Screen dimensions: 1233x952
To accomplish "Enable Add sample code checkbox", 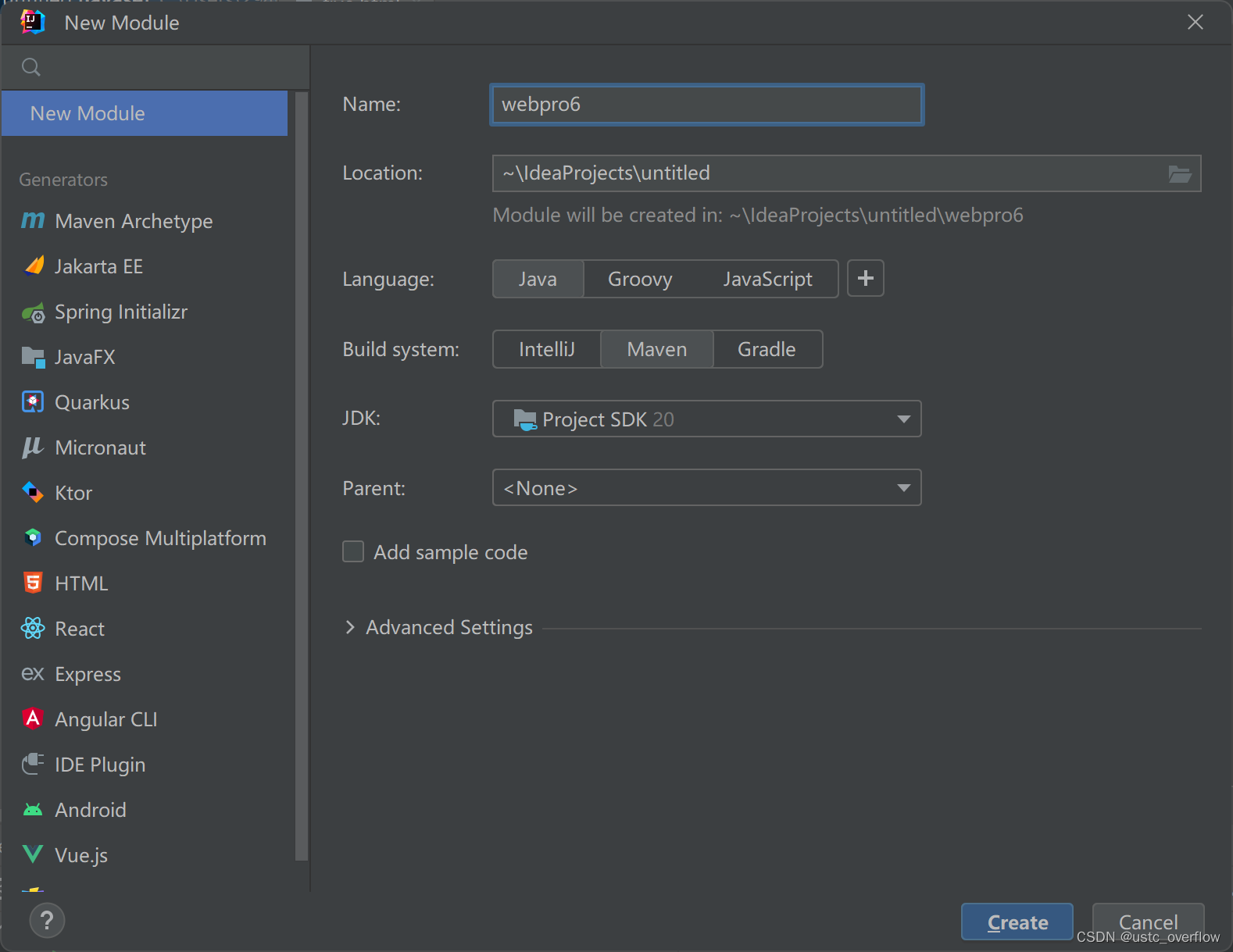I will (x=353, y=552).
